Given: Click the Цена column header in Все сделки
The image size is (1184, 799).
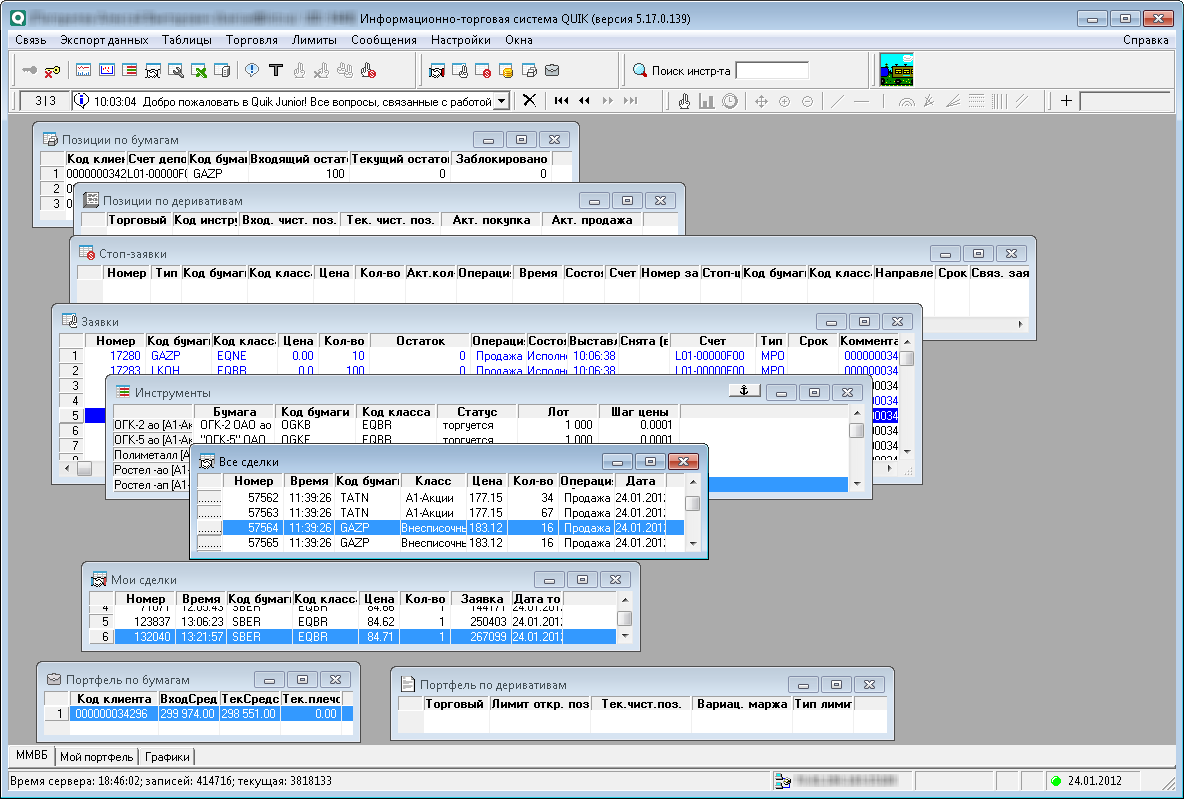Looking at the screenshot, I should tap(487, 480).
